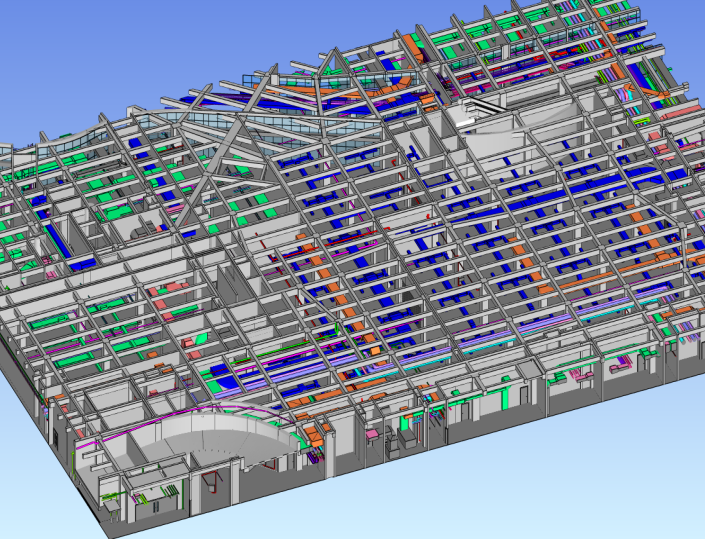The height and width of the screenshot is (539, 705).
Task: Click the pale background area below the model
Action: (x=500, y=480)
